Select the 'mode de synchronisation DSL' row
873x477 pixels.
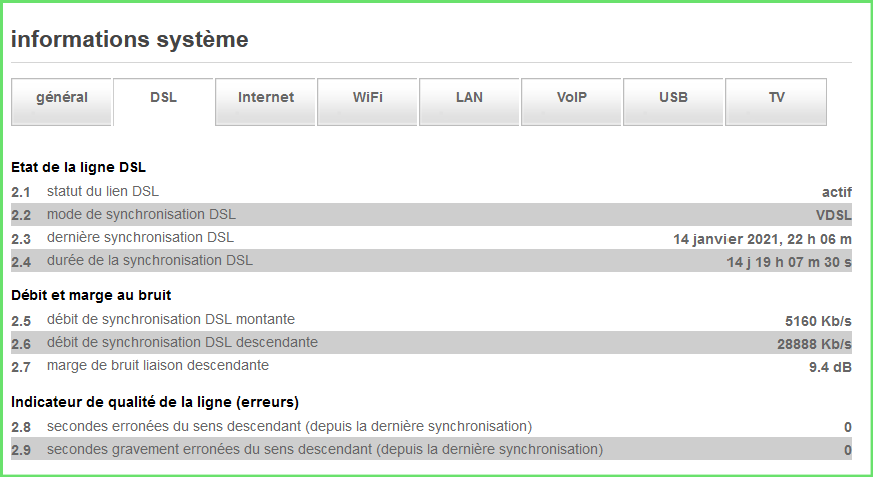(x=141, y=215)
